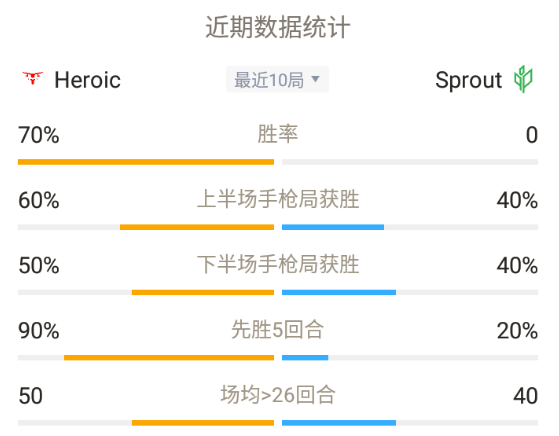Click Heroic's orange 70% win rate bar
Viewport: 559px width, 436px height.
(x=146, y=162)
